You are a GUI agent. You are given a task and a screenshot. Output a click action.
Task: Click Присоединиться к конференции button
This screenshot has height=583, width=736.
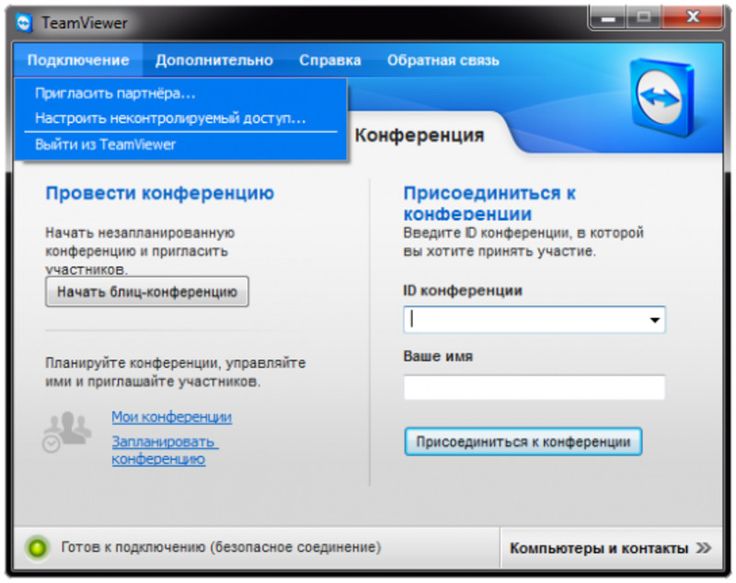tap(523, 442)
